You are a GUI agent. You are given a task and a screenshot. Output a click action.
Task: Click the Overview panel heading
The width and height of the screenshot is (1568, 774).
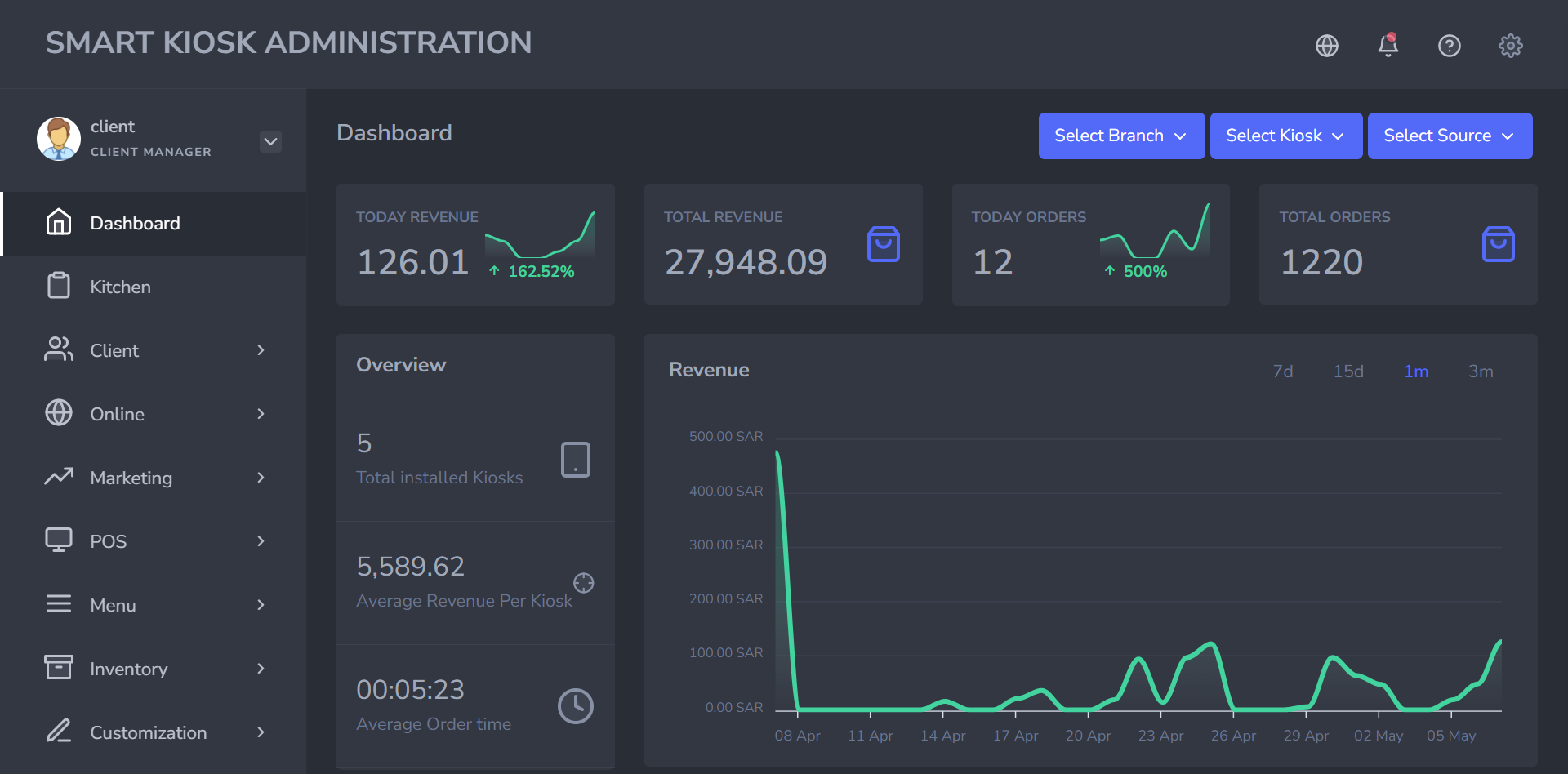click(x=401, y=365)
